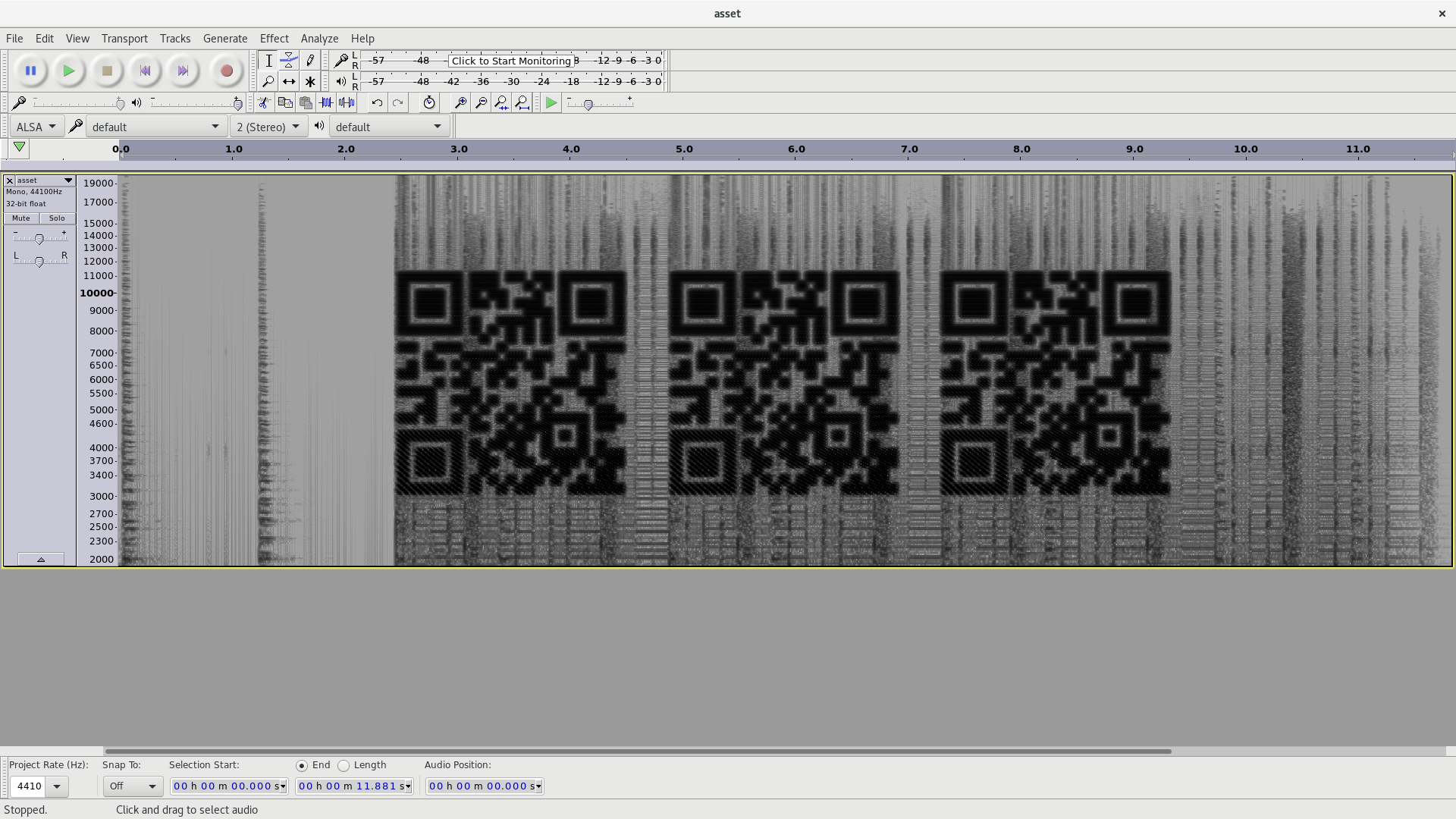Image resolution: width=1456 pixels, height=819 pixels.
Task: Collapse the asset track with bottom arrow
Action: click(x=41, y=560)
